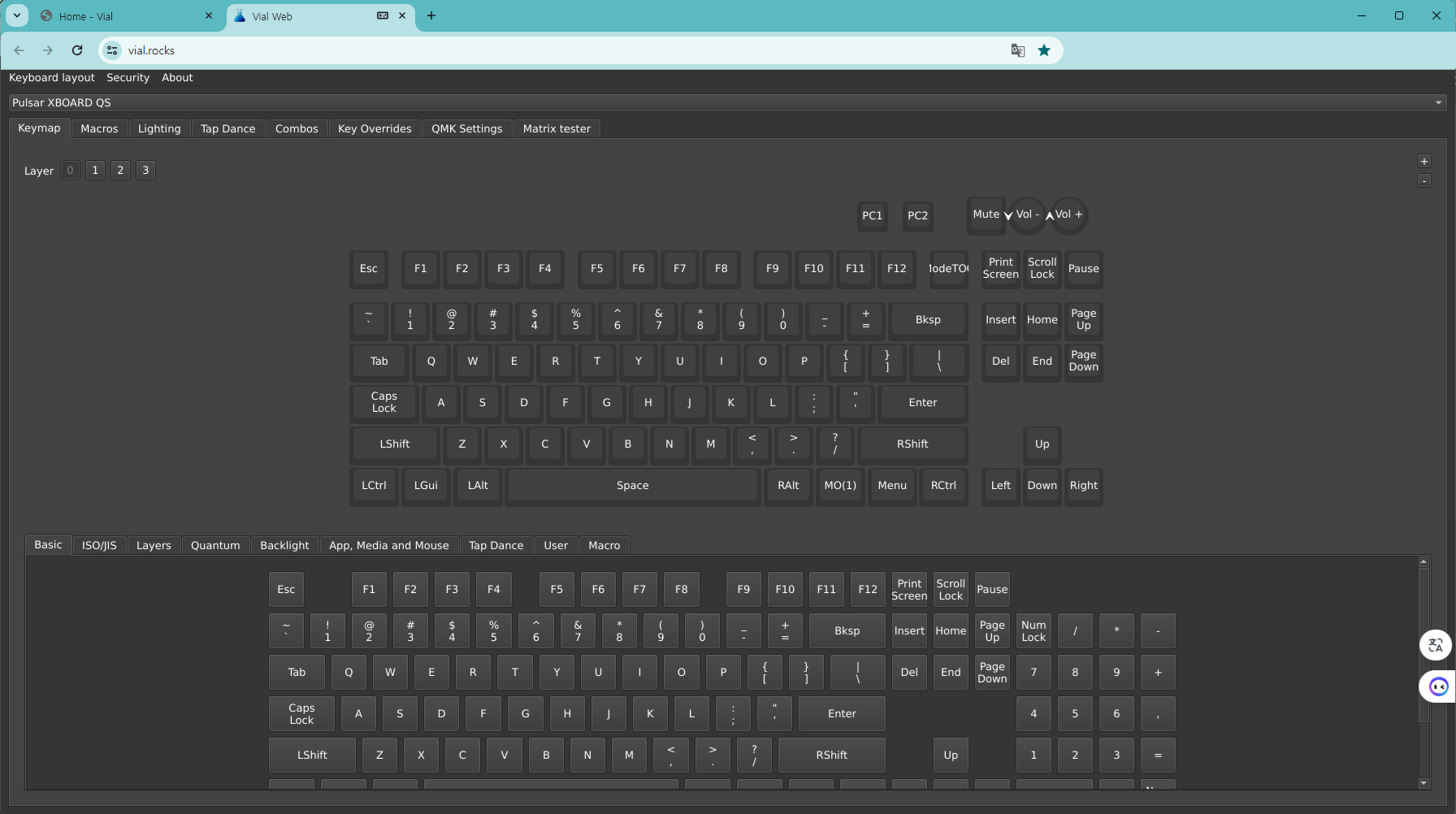The width and height of the screenshot is (1456, 814).
Task: Switch to the Tap Dance settings tab
Action: click(227, 129)
